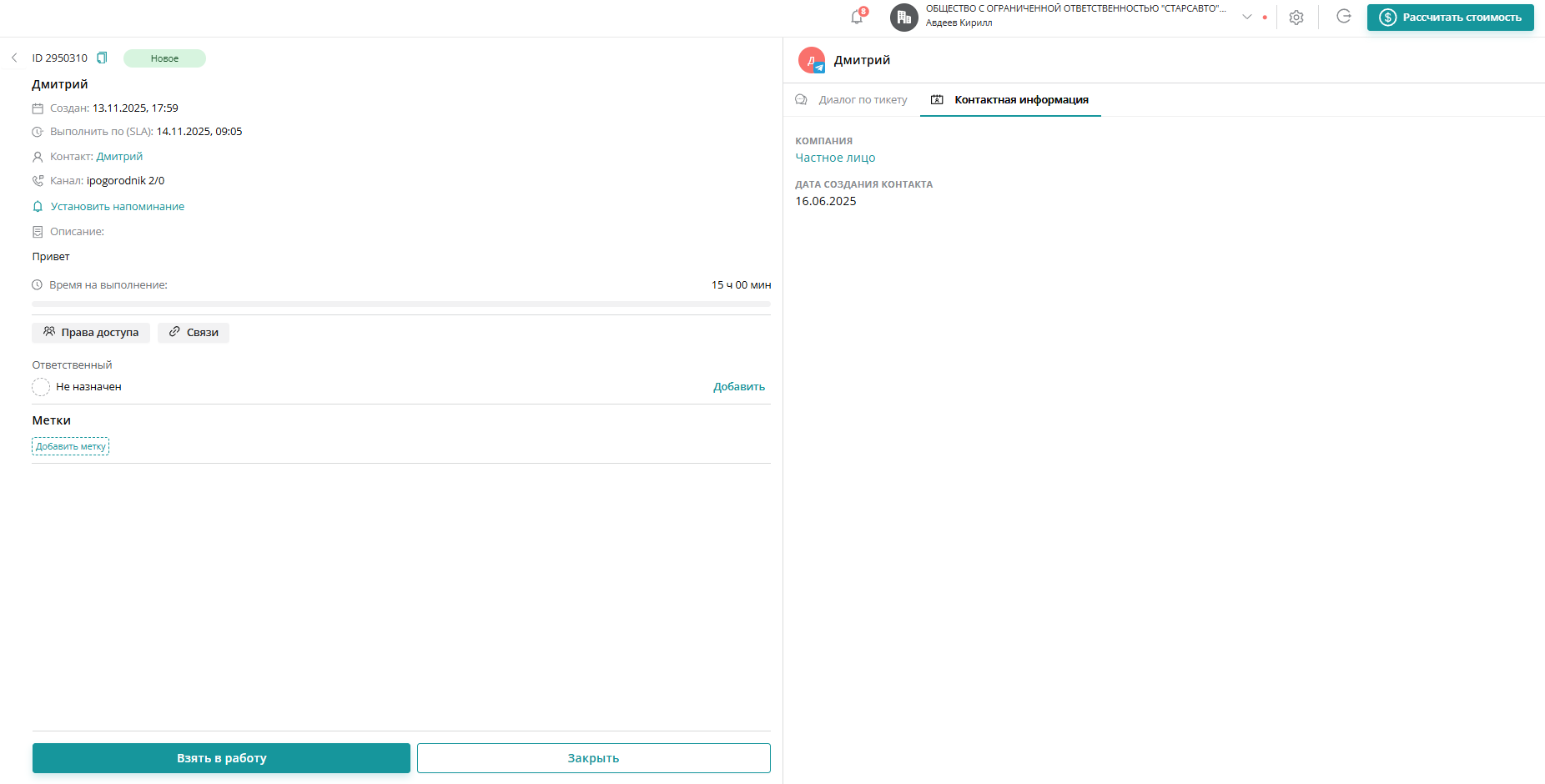Viewport: 1545px width, 784px height.
Task: Click Dmitry's contact avatar
Action: [x=811, y=60]
